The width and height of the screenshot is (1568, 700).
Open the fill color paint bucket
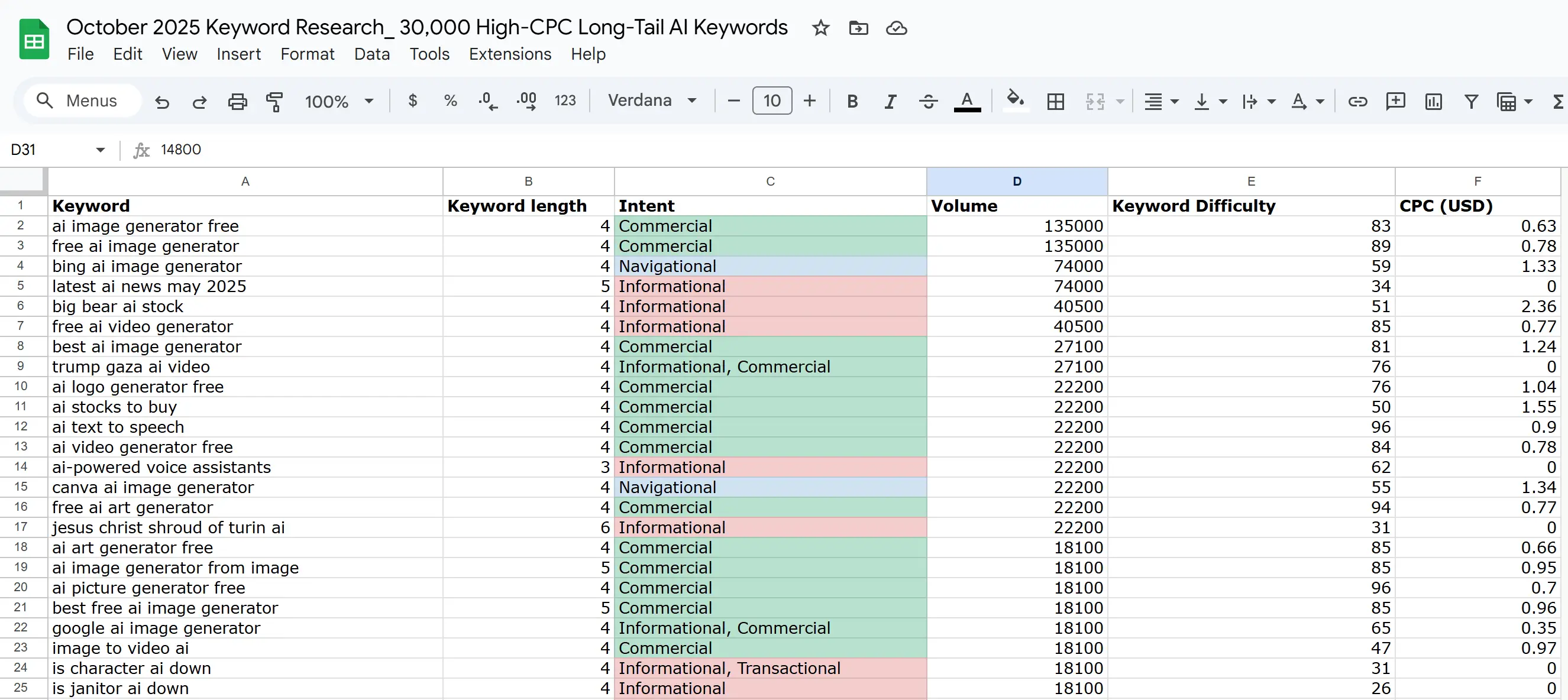tap(1014, 100)
